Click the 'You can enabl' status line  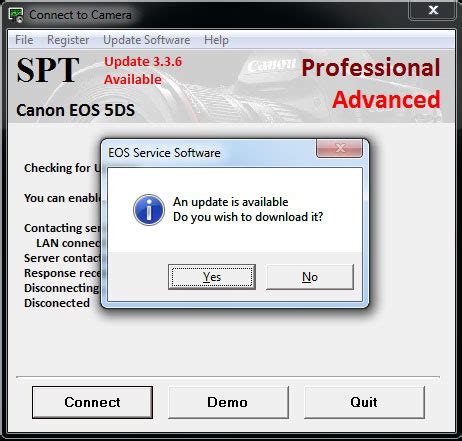pos(62,198)
